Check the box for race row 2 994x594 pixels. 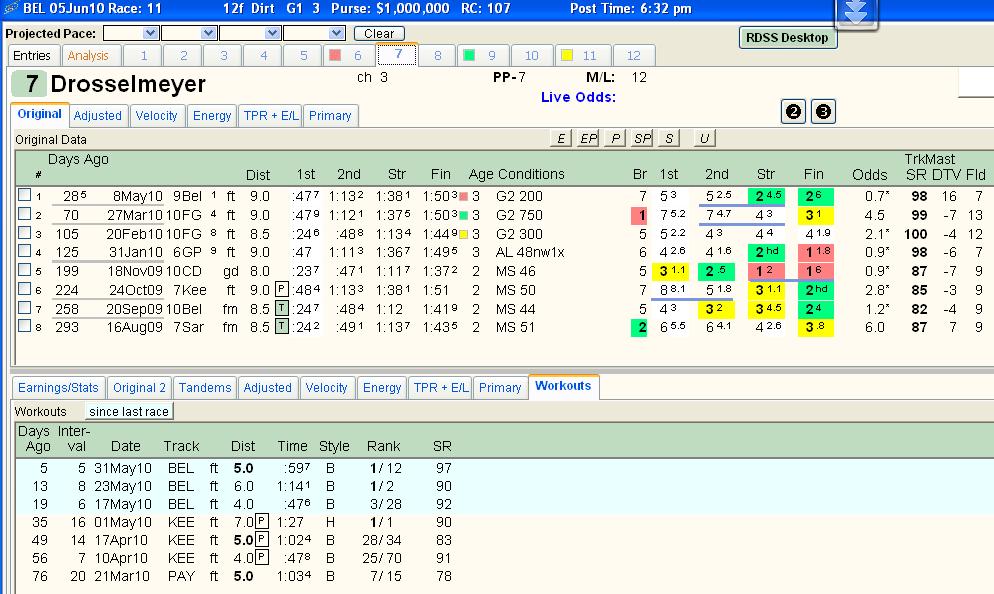24,214
